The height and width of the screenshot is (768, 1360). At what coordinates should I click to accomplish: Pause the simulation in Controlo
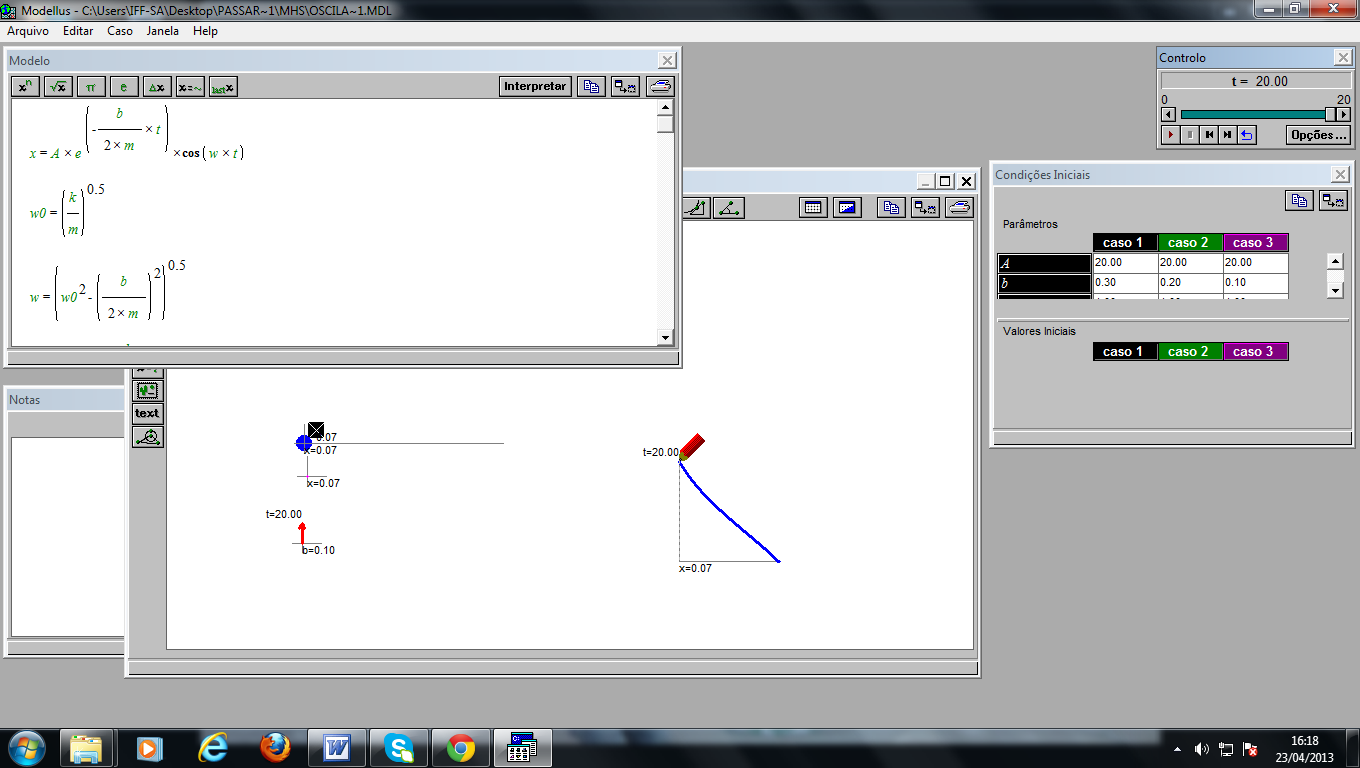(x=1189, y=135)
